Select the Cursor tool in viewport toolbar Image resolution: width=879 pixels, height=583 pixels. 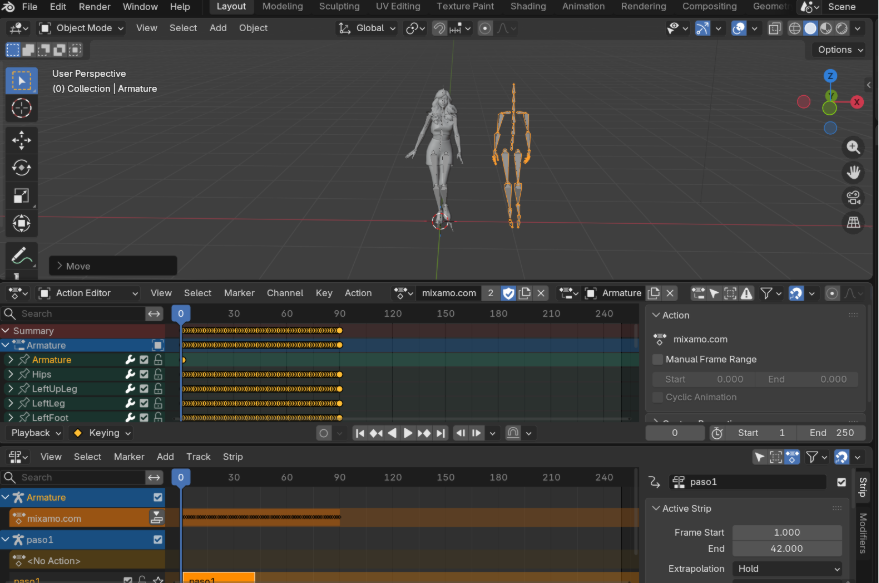coord(21,108)
